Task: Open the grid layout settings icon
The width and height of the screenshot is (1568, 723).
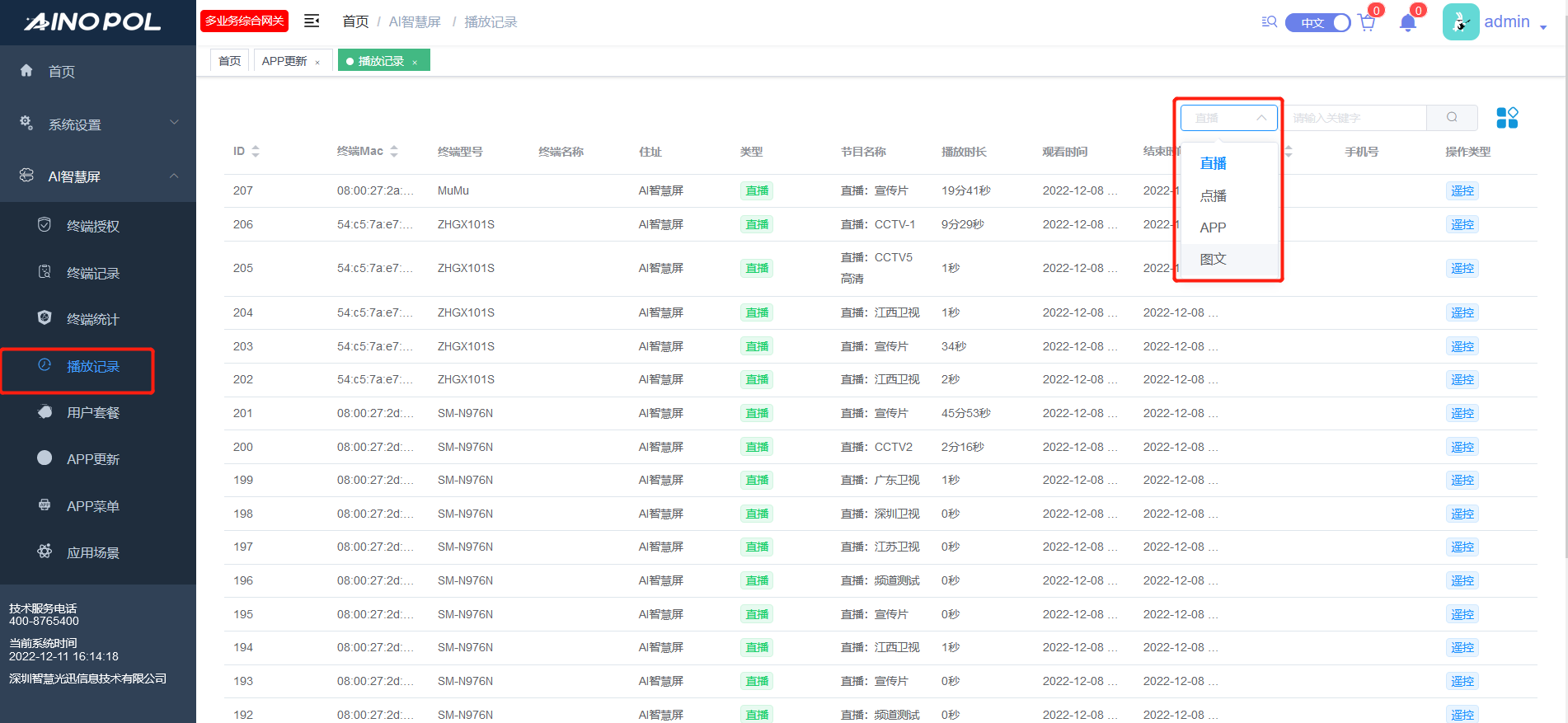Action: tap(1506, 118)
